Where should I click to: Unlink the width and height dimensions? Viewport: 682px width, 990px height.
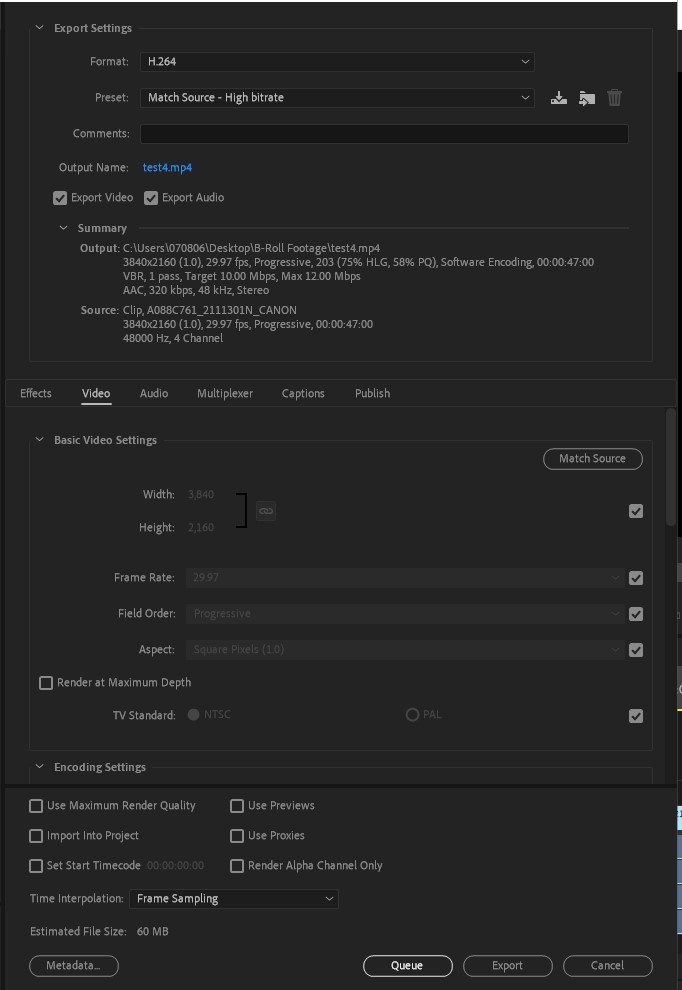267,510
